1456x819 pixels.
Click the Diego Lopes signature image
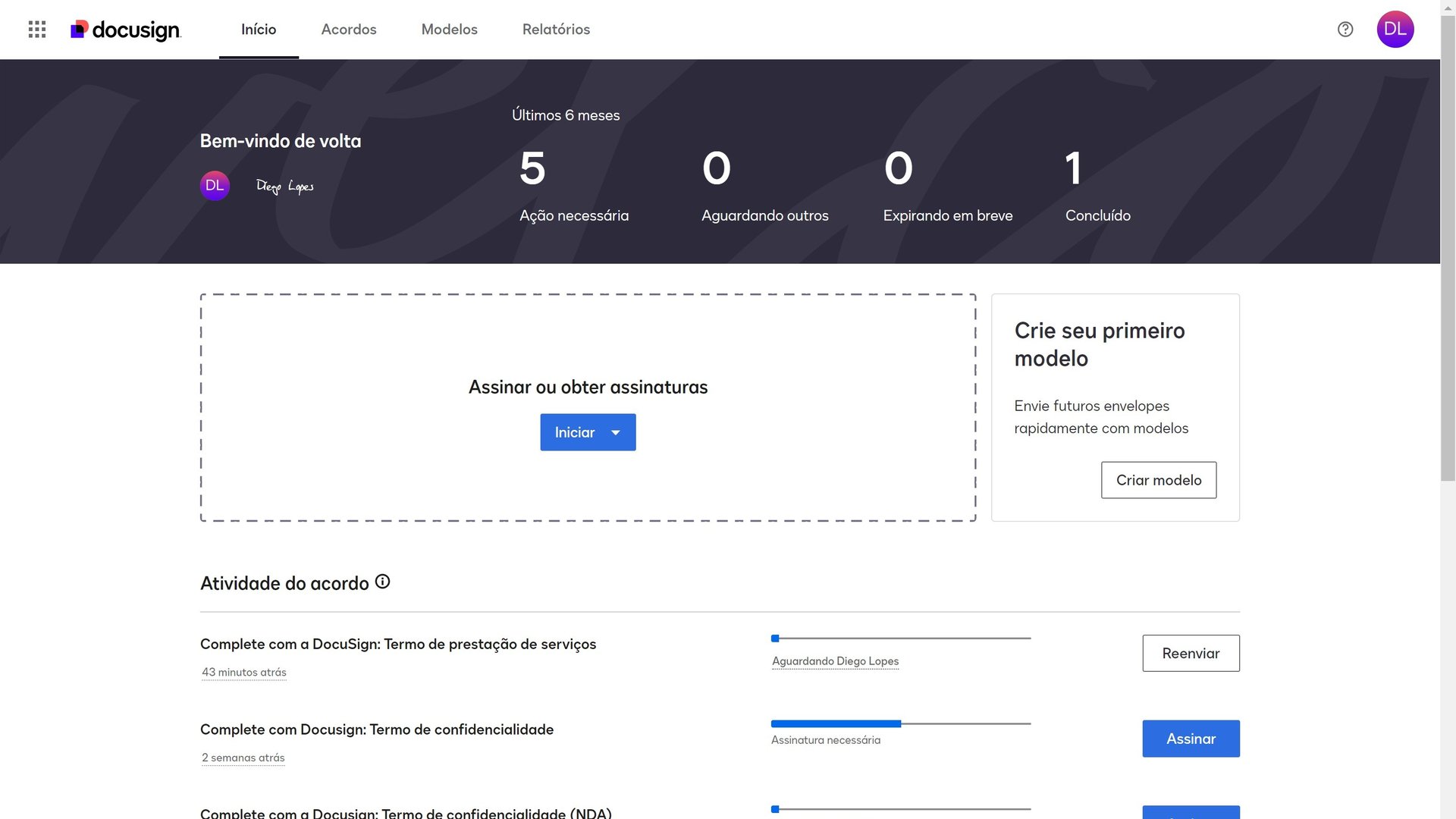coord(284,187)
